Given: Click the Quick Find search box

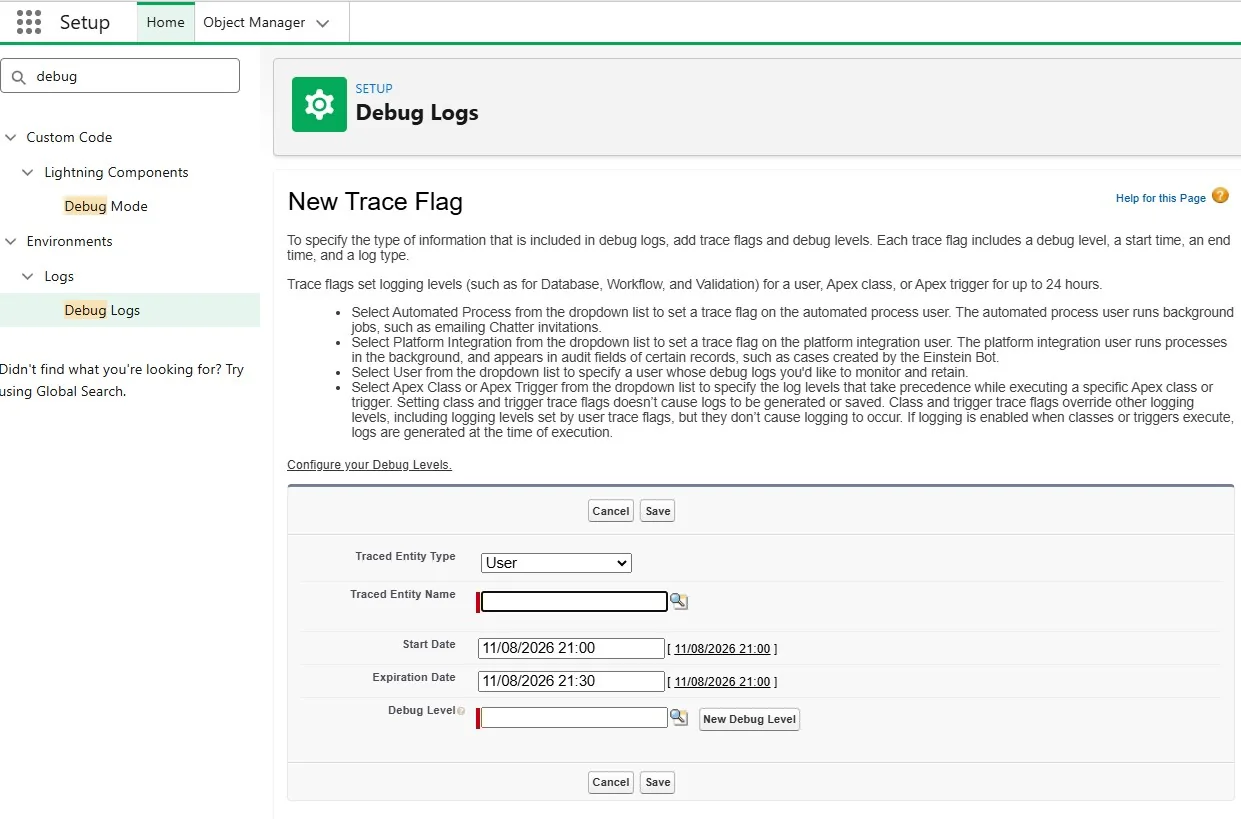Looking at the screenshot, I should pyautogui.click(x=120, y=76).
